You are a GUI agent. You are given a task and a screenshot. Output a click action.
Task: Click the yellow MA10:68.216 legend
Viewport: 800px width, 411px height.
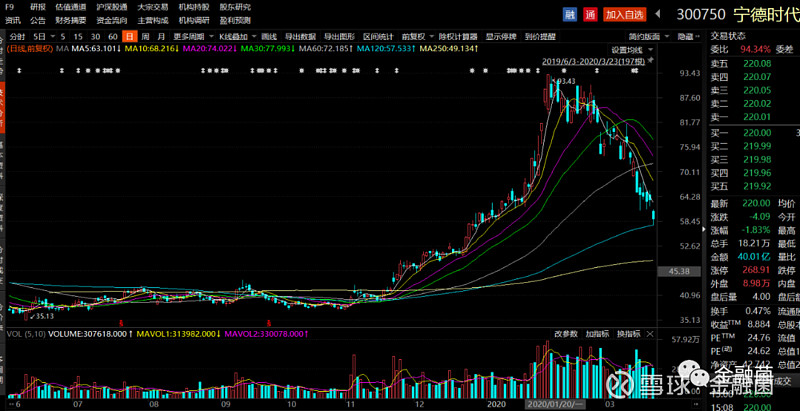tap(151, 49)
